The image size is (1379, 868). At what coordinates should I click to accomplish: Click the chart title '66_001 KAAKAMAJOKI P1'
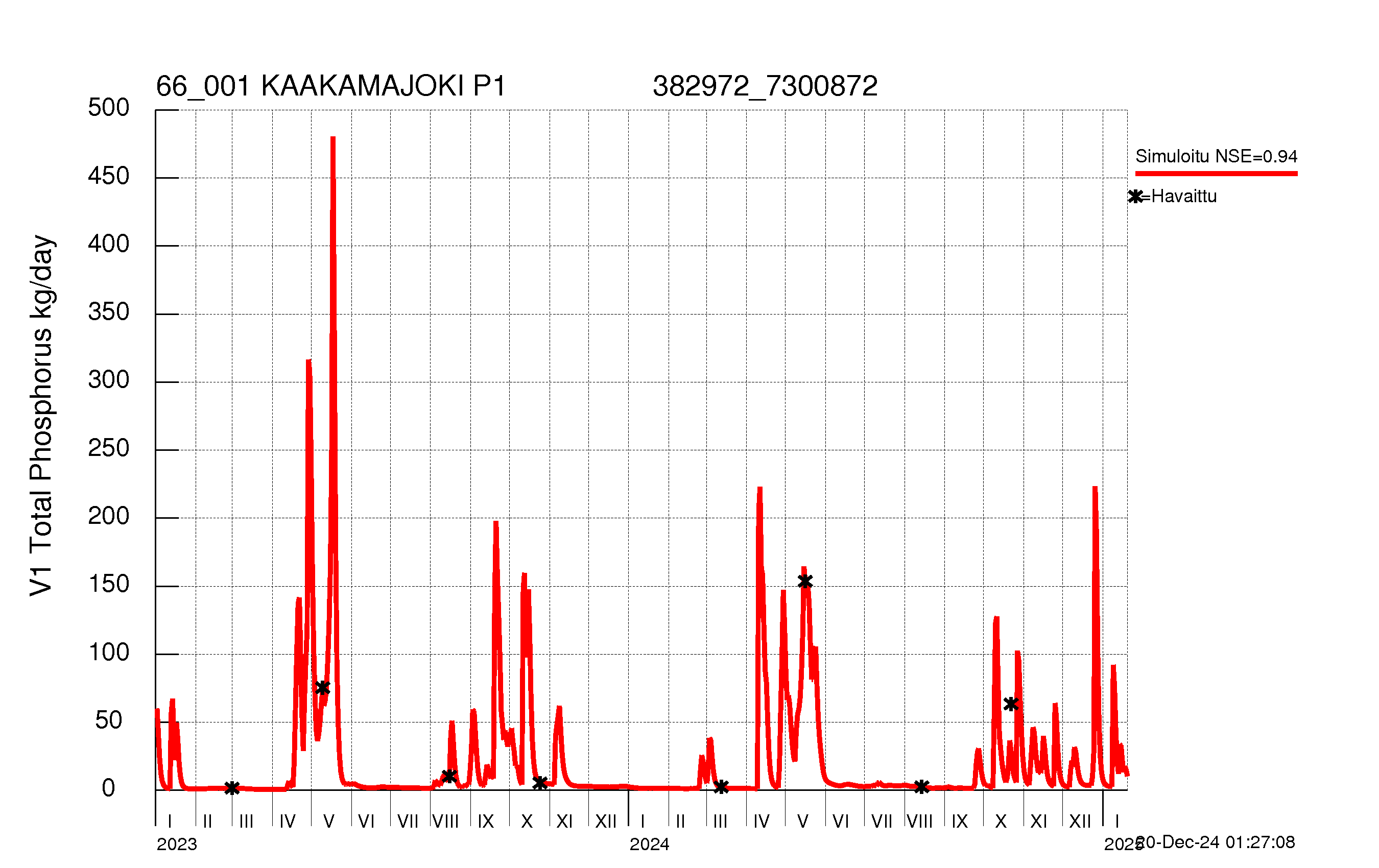330,86
